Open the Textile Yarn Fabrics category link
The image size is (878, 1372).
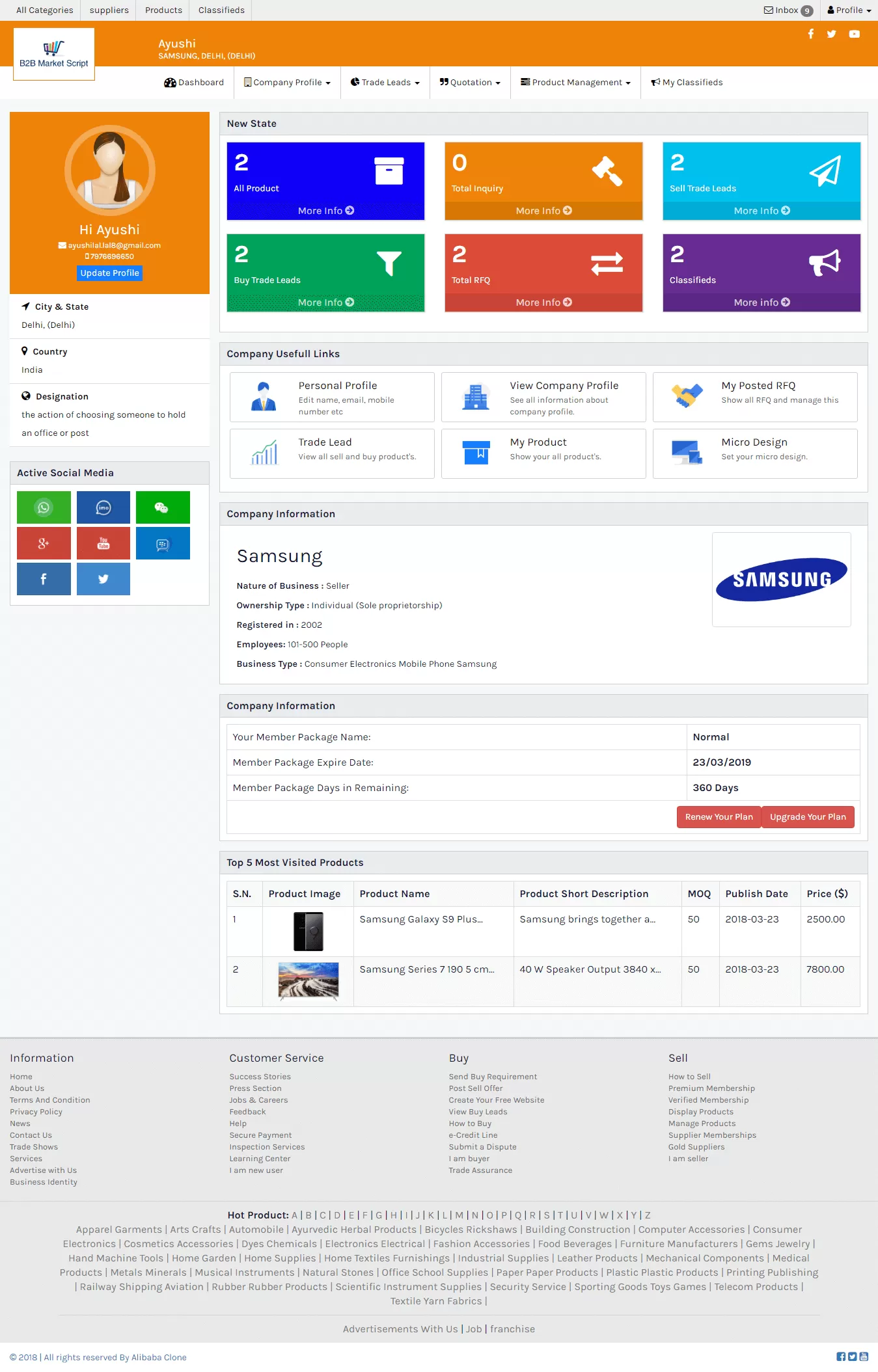[x=436, y=1301]
